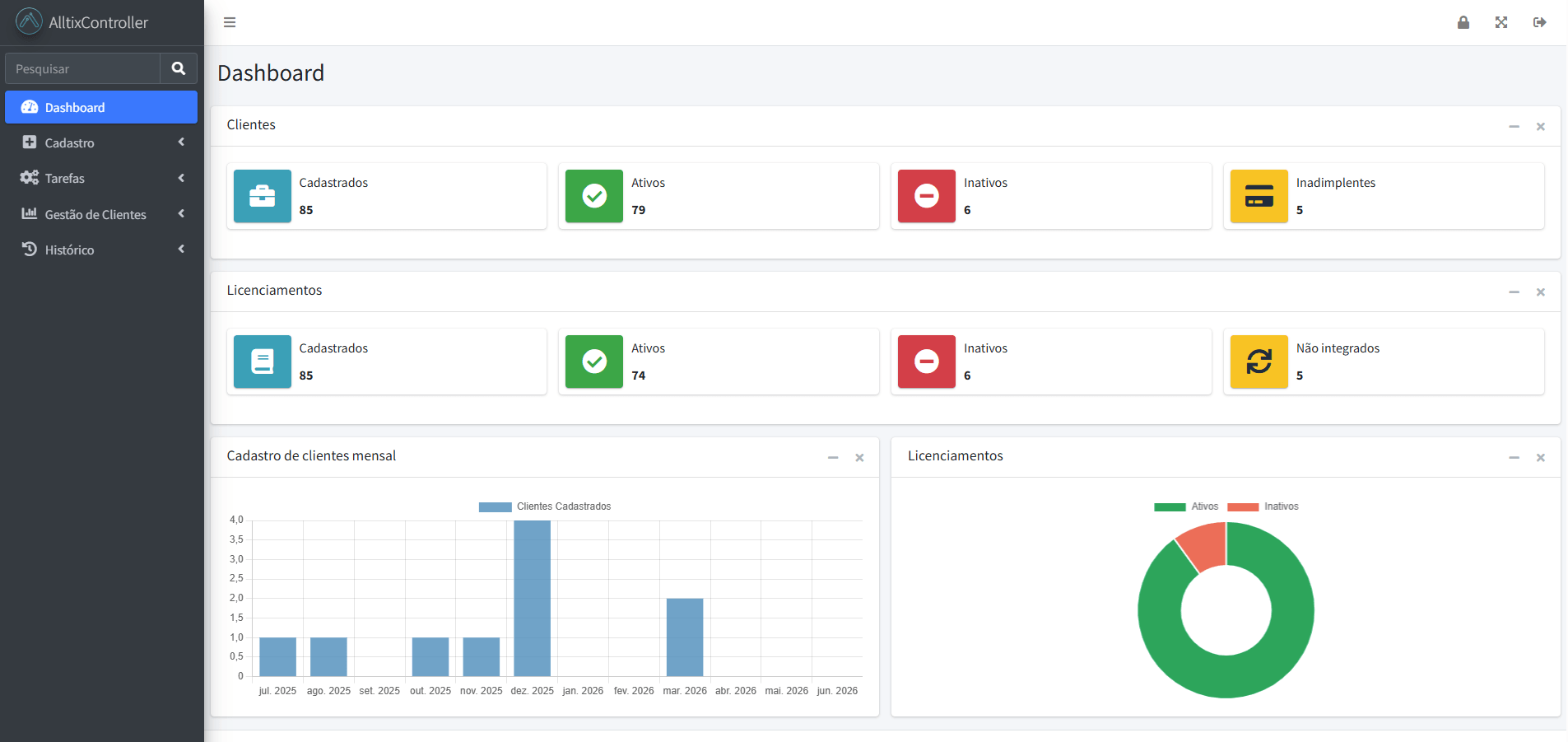Expand the Histórico submenu chevron
Screen dimensions: 1568x742
pos(181,249)
